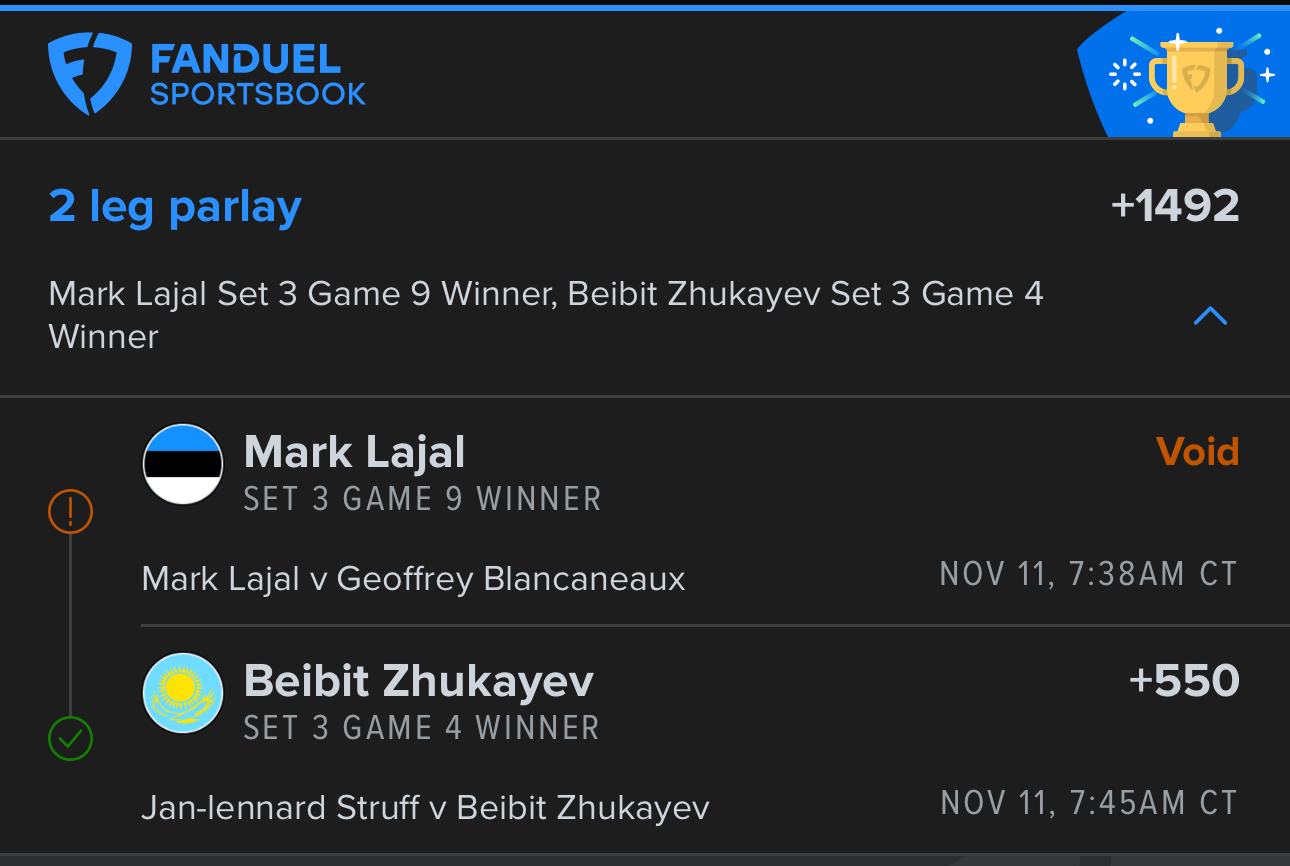Image resolution: width=1290 pixels, height=866 pixels.
Task: Click the Set 3 Game 4 Winner label
Action: (421, 728)
